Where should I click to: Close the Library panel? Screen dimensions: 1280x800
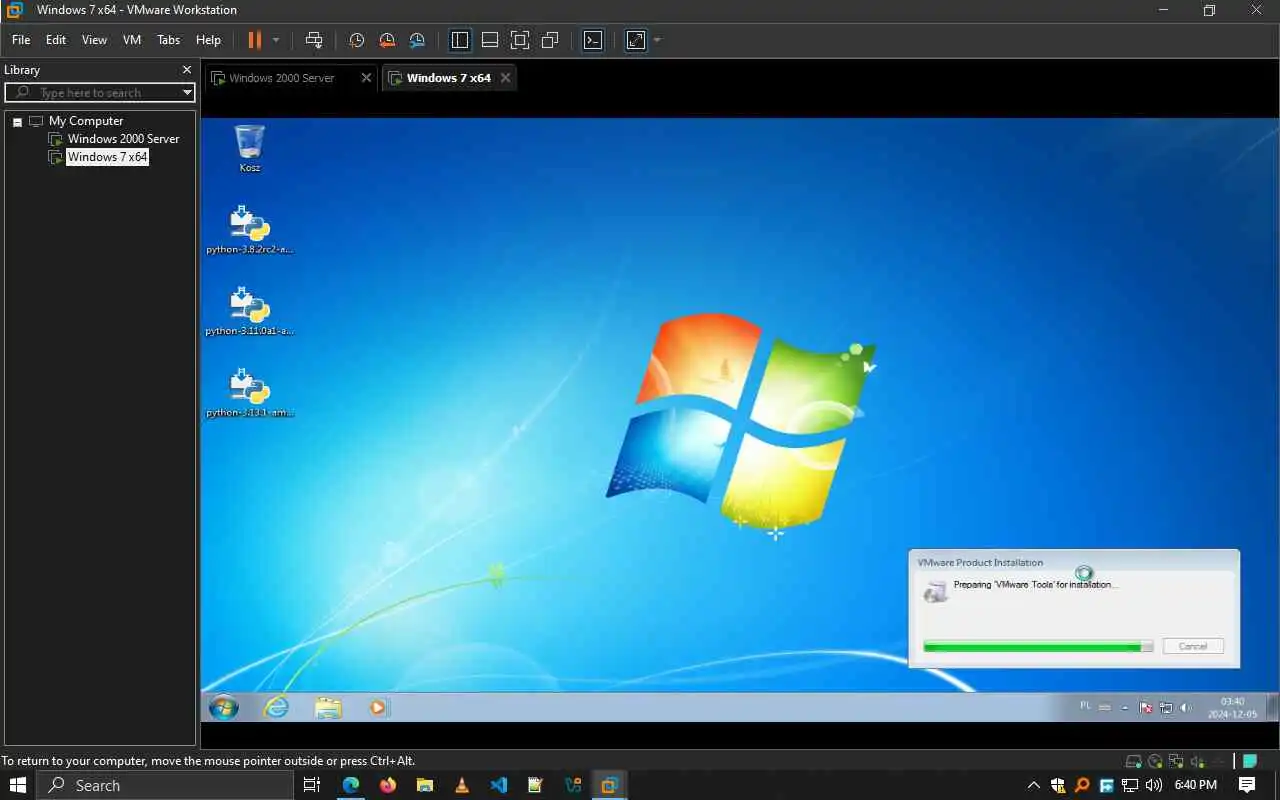click(186, 70)
